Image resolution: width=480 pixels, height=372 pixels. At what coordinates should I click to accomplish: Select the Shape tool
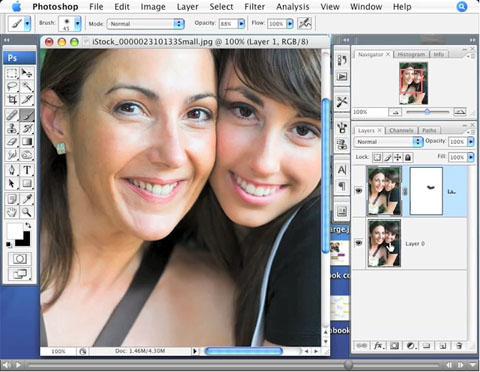coord(27,183)
